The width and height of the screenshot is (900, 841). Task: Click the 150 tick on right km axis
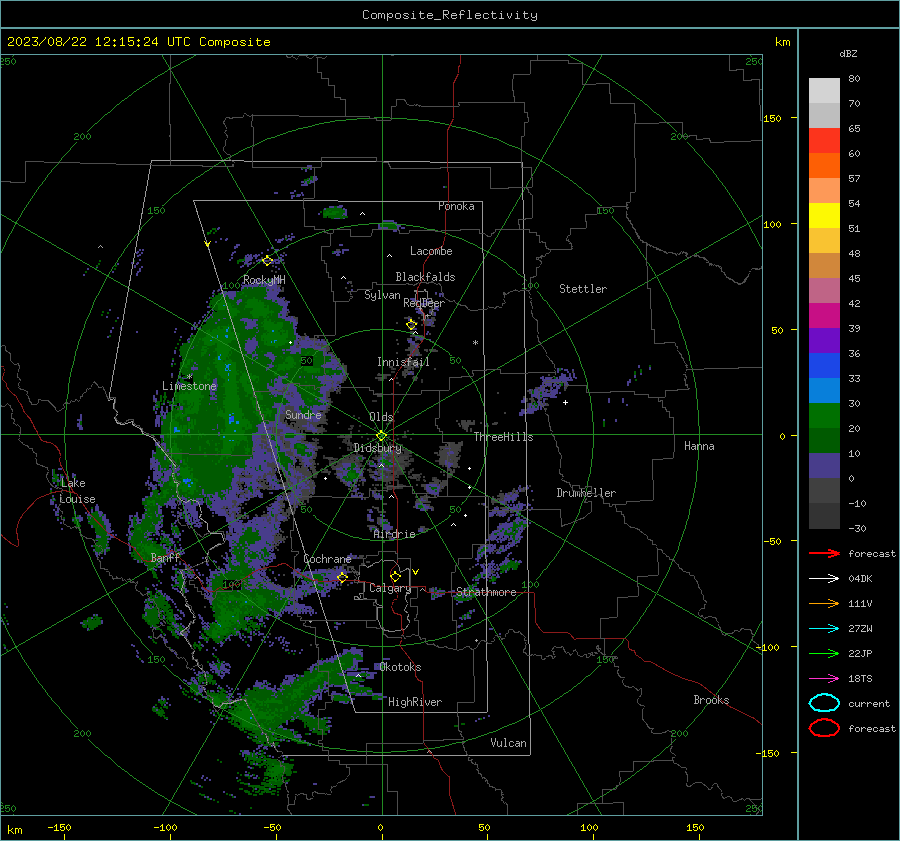click(773, 118)
